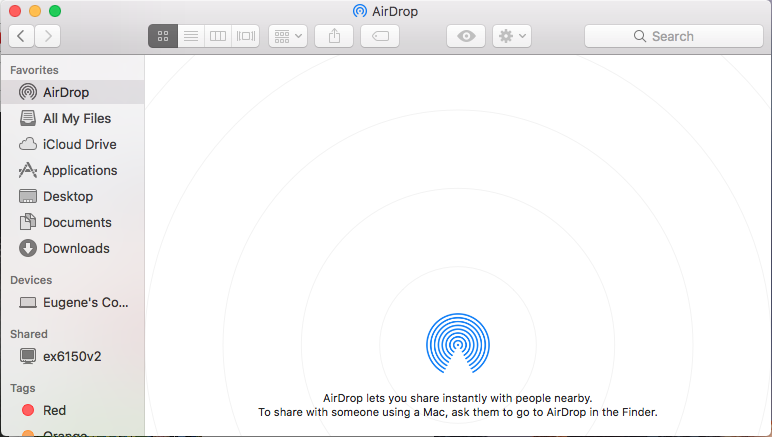772x437 pixels.
Task: Open All My Files in sidebar
Action: pos(72,118)
